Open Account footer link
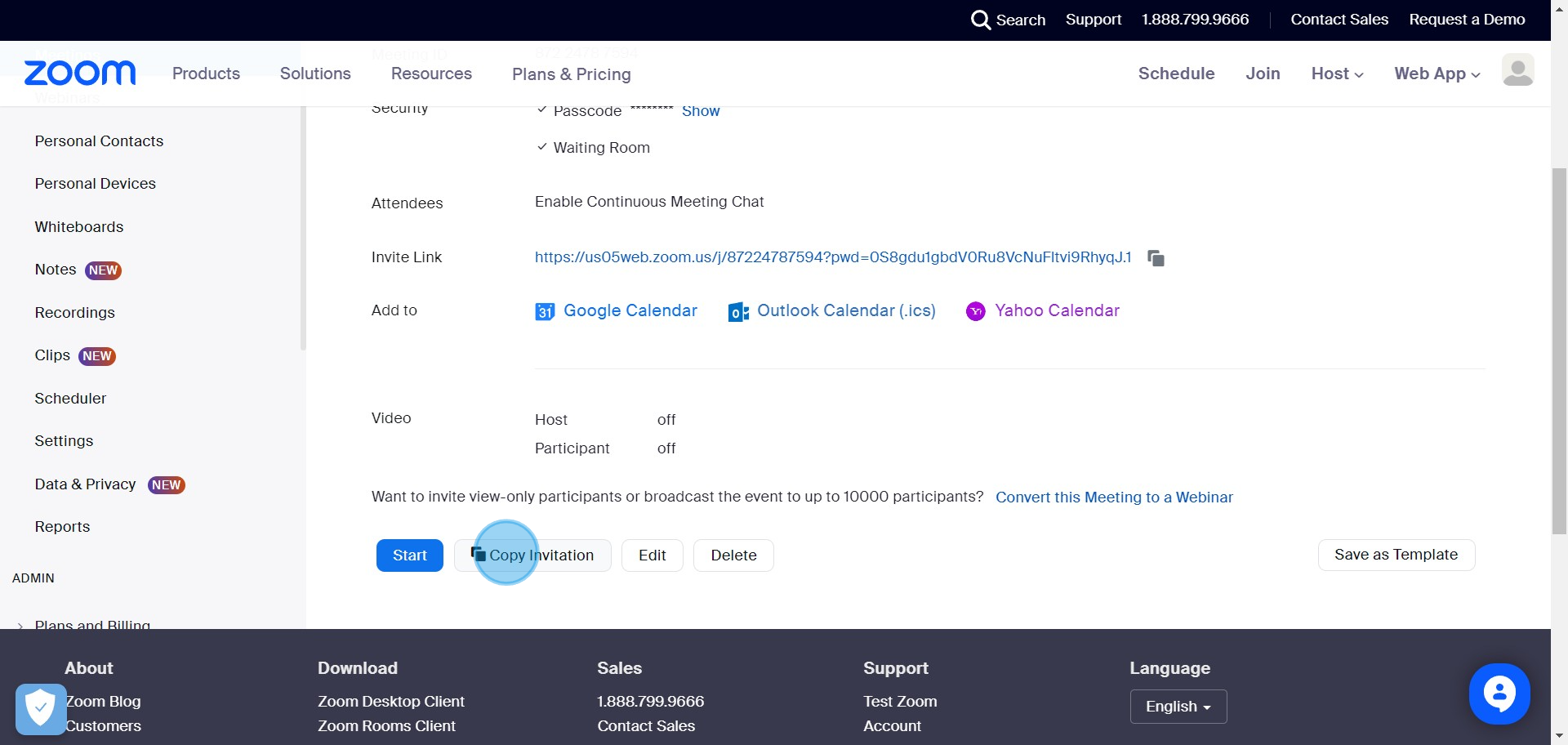The image size is (1568, 745). click(892, 726)
